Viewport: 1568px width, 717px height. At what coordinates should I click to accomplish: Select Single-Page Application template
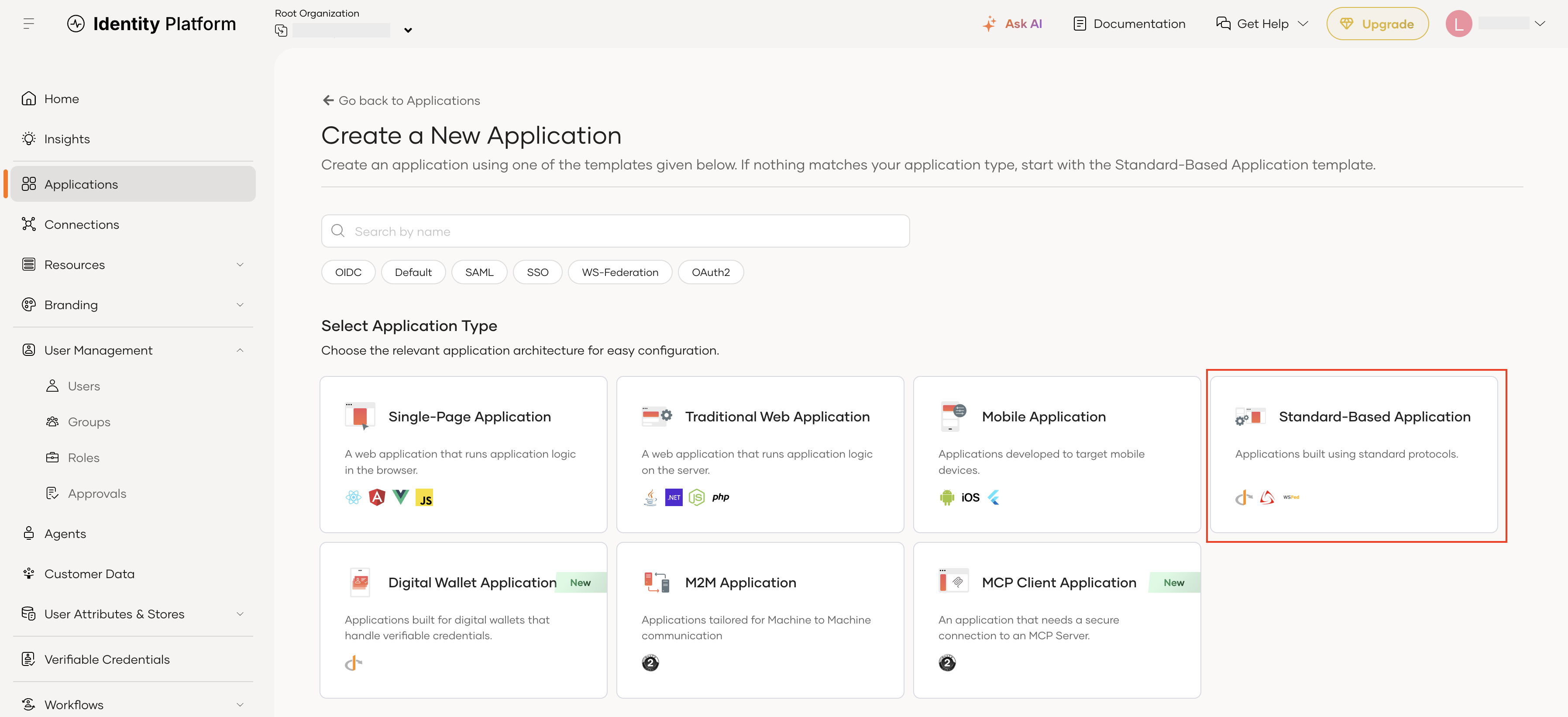tap(463, 454)
